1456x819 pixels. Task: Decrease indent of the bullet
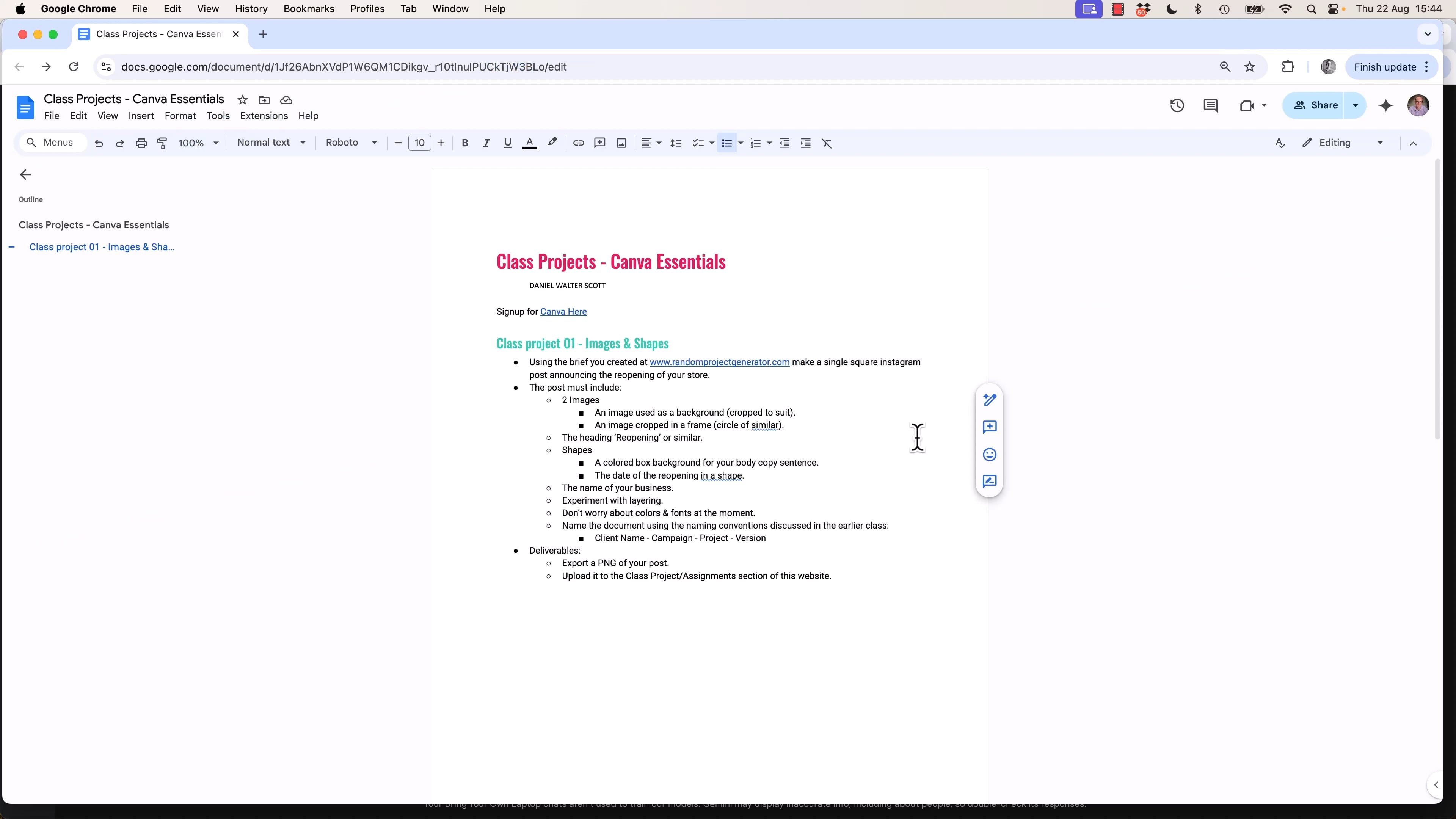pyautogui.click(x=784, y=143)
